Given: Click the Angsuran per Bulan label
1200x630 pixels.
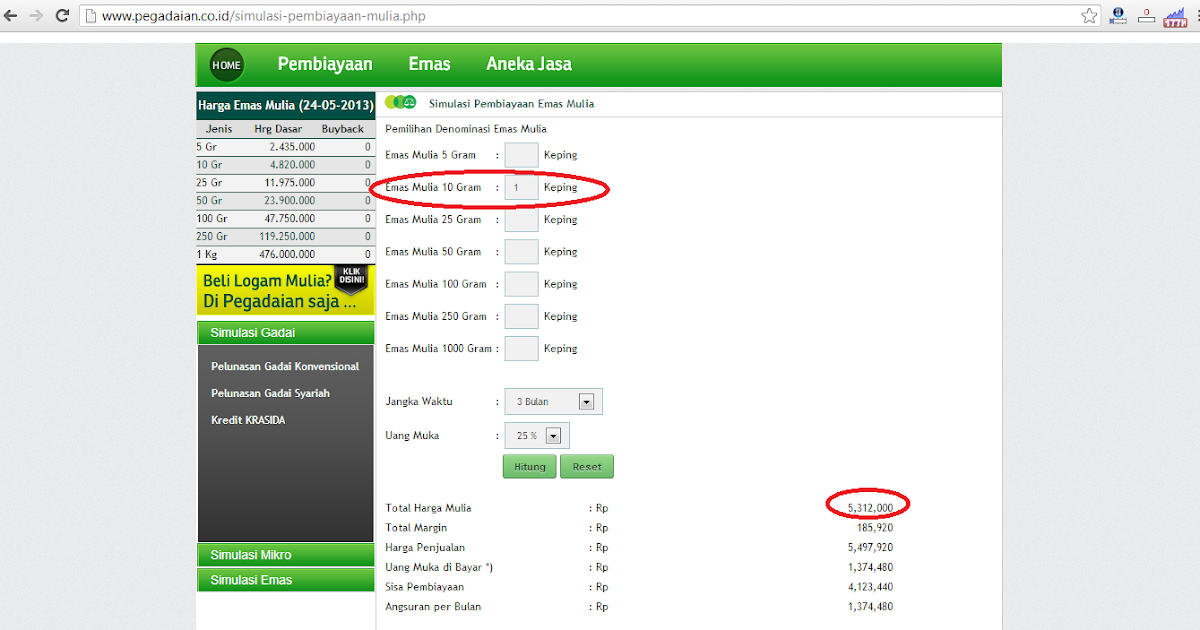Looking at the screenshot, I should coord(433,607).
